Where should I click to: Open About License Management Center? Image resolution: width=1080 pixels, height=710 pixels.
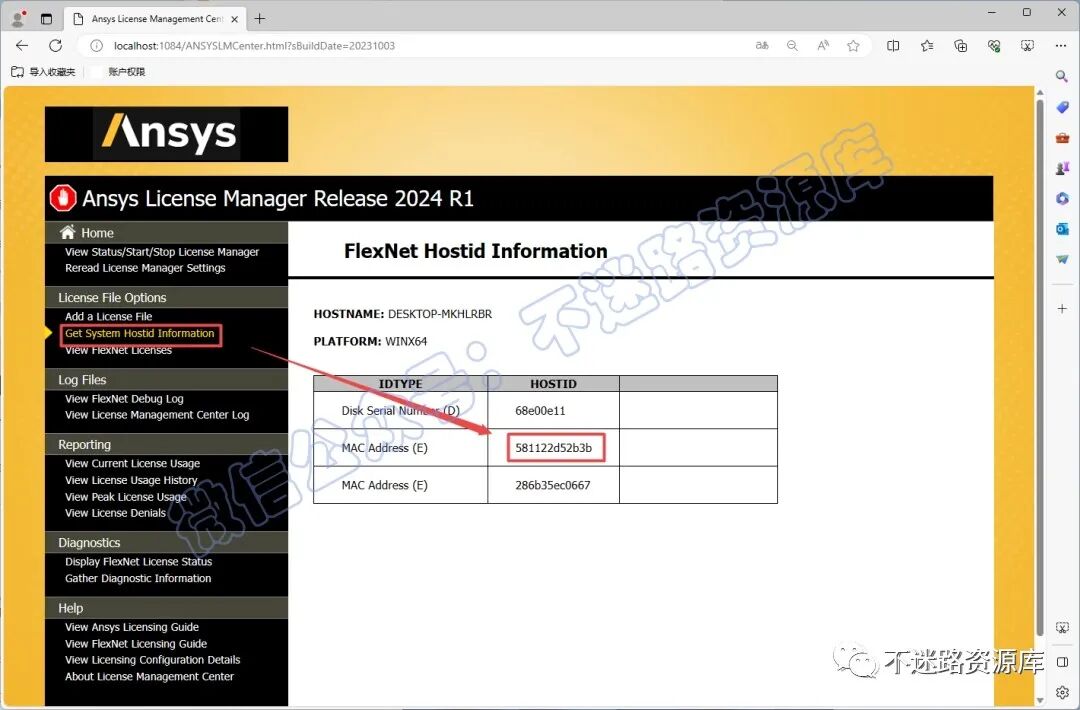[149, 677]
